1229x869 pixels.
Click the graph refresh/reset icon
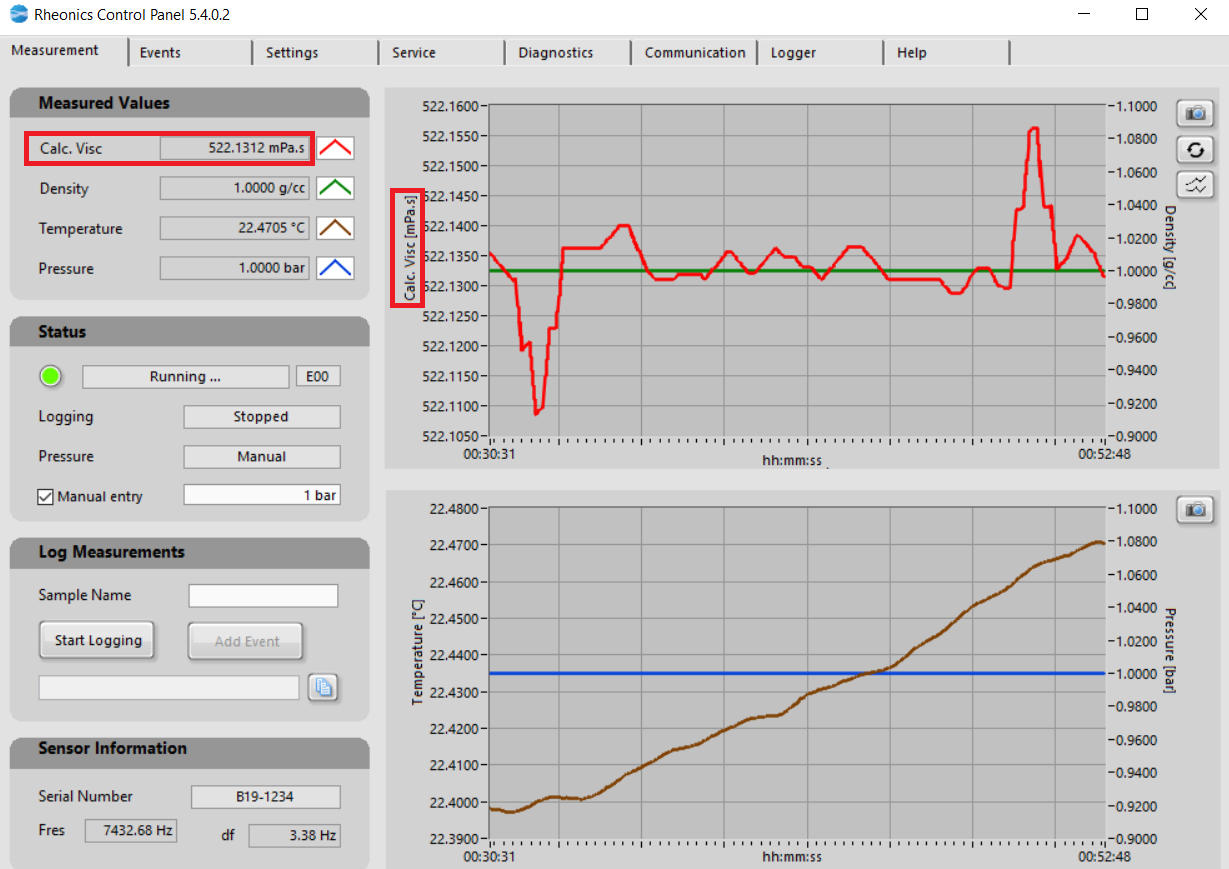coord(1195,150)
